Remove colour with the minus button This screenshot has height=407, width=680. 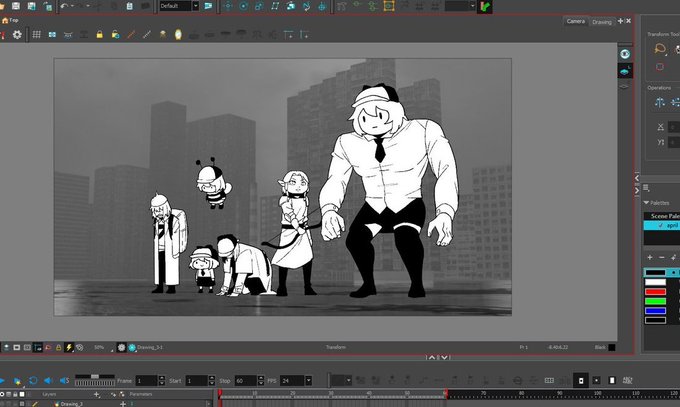[661, 257]
